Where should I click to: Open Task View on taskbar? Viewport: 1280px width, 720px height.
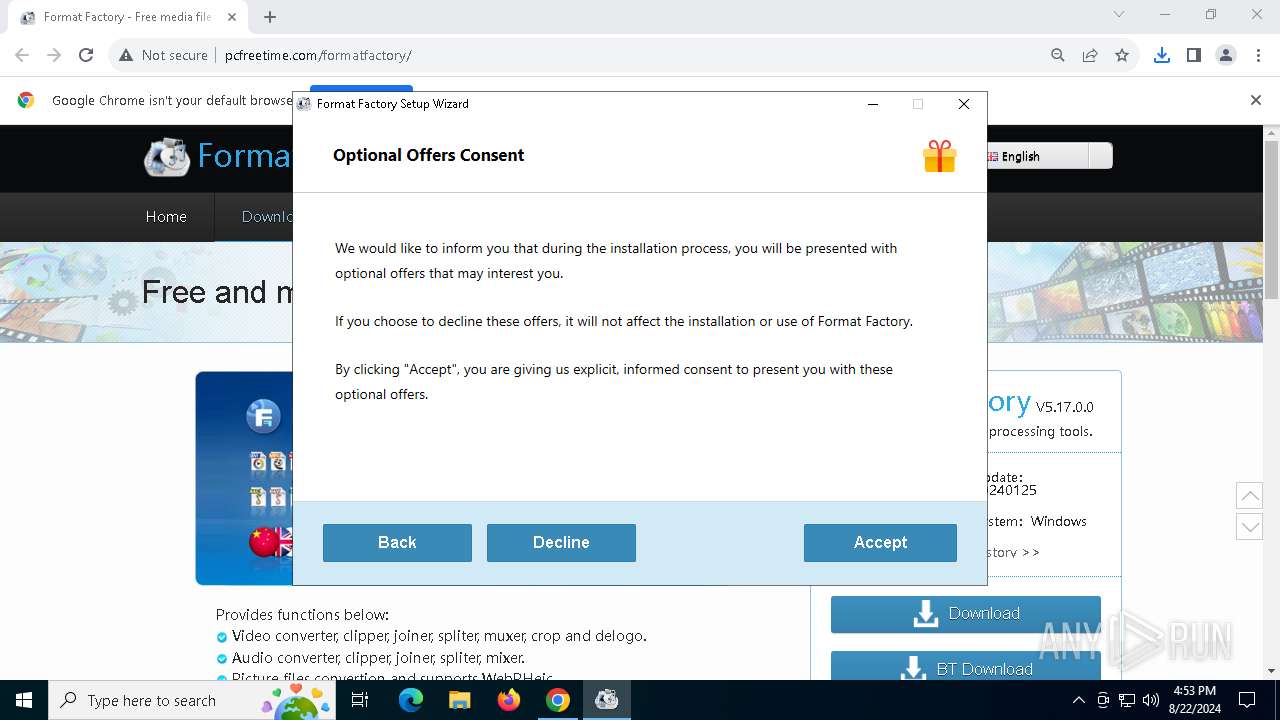360,700
